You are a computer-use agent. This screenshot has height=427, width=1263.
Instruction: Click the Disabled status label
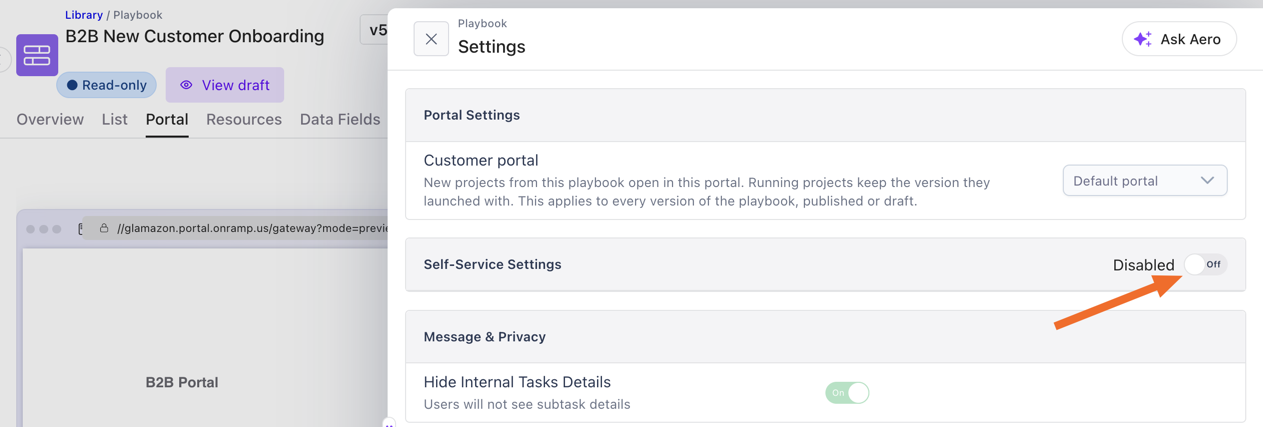click(1143, 265)
